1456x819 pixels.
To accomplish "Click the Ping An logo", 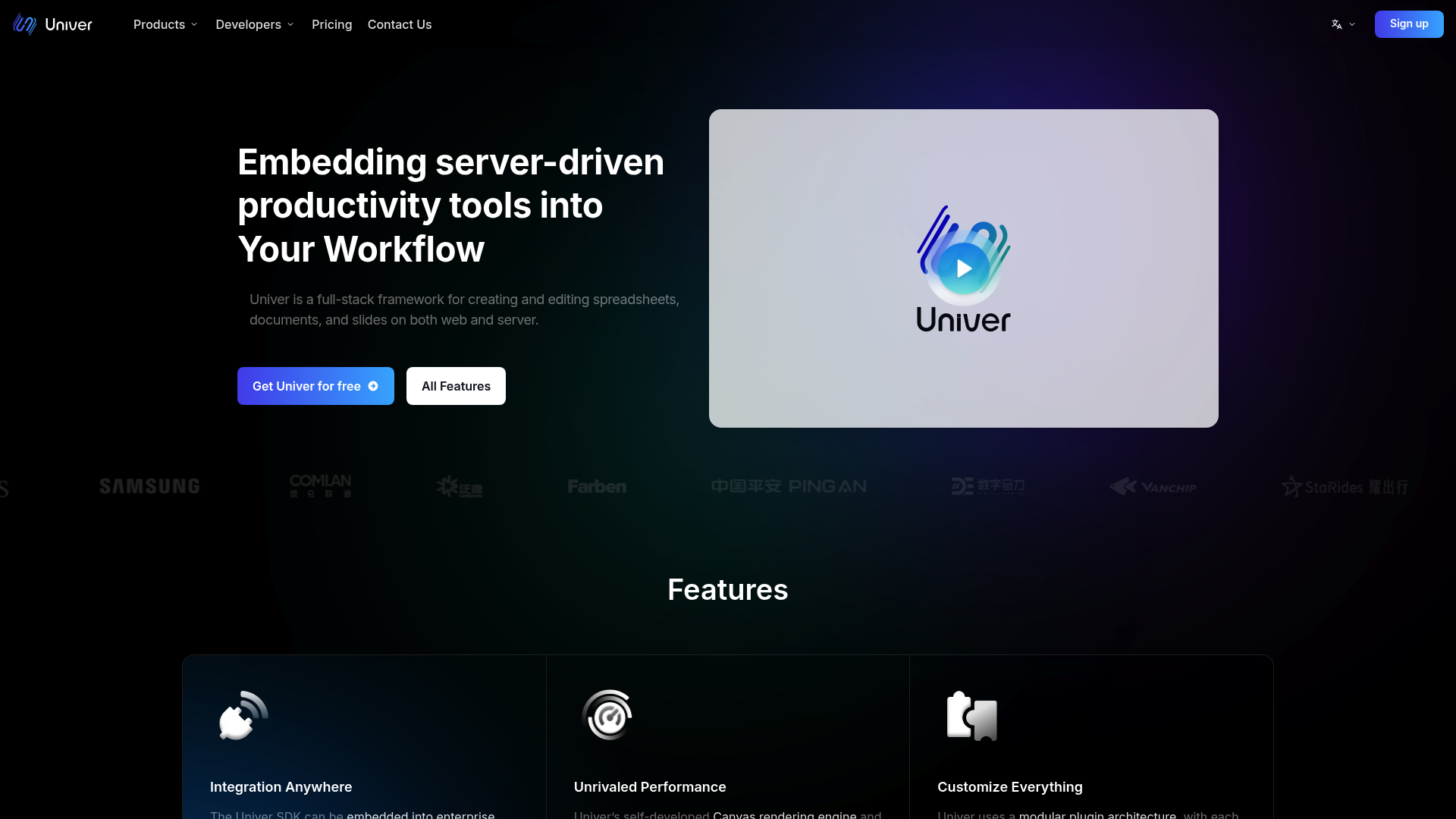I will tap(789, 486).
